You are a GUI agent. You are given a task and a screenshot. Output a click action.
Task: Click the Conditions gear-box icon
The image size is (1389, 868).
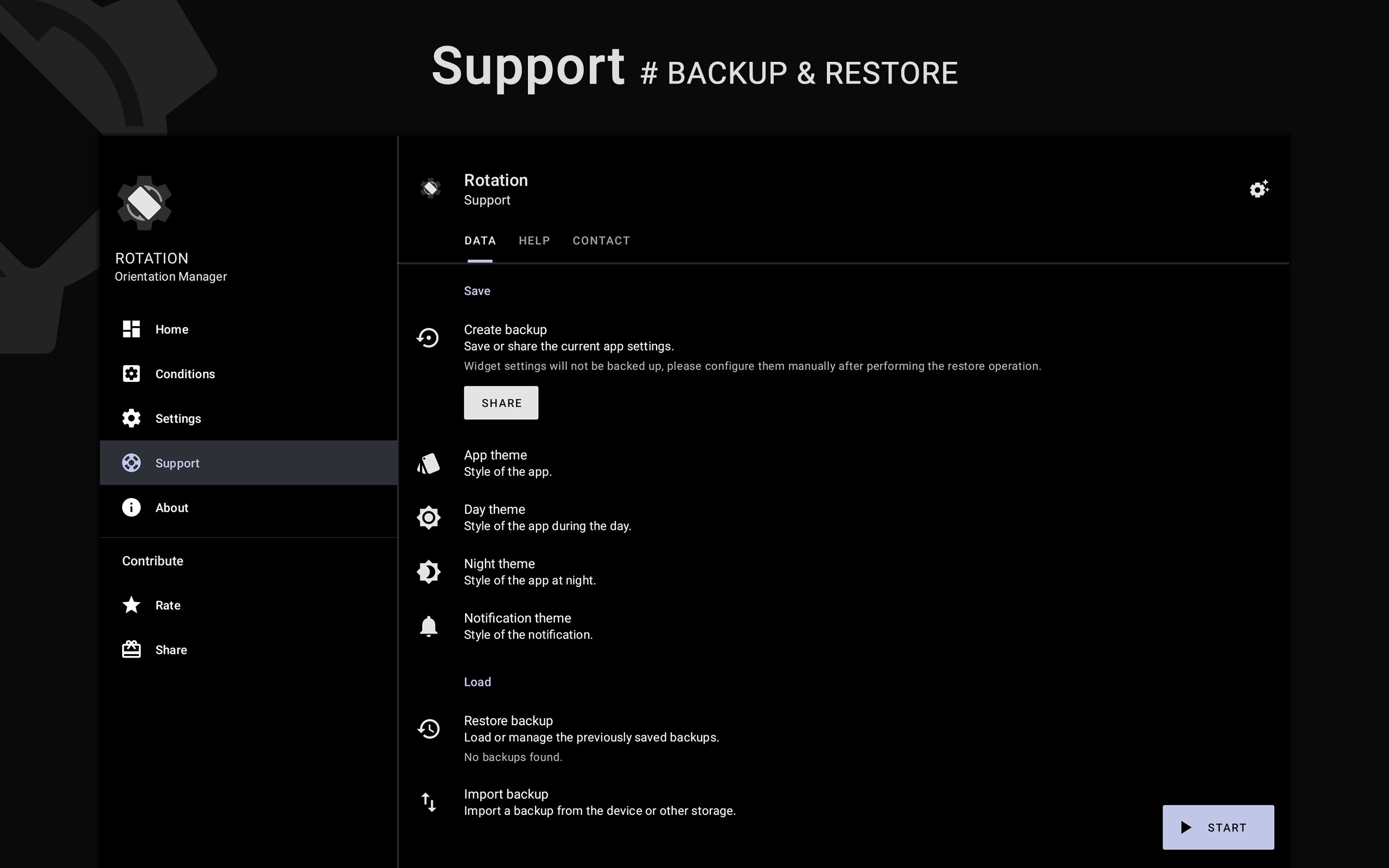(131, 374)
